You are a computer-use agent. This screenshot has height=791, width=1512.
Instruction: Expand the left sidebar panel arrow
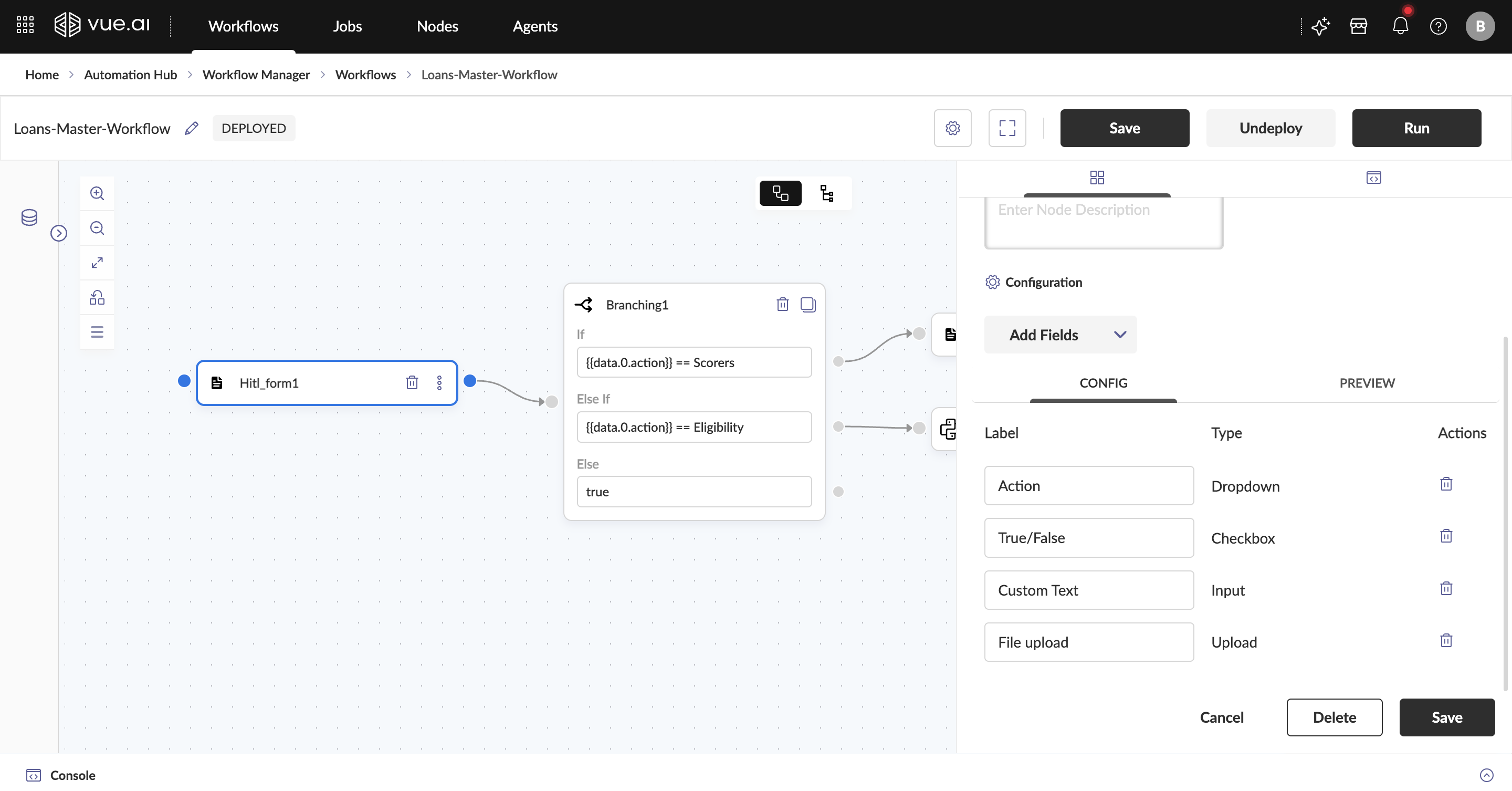pyautogui.click(x=59, y=233)
